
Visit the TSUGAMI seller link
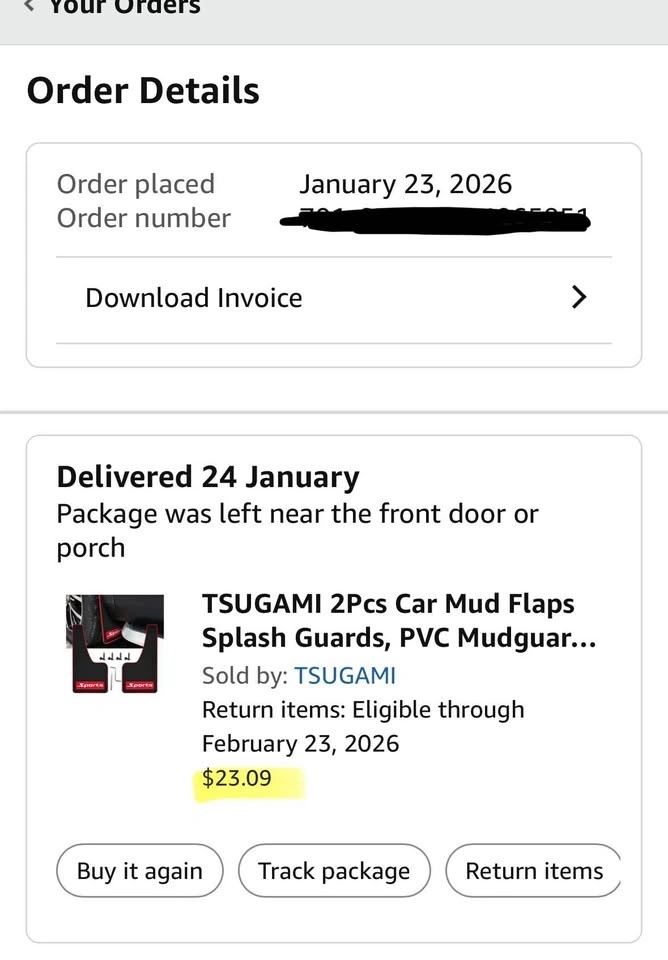(345, 676)
